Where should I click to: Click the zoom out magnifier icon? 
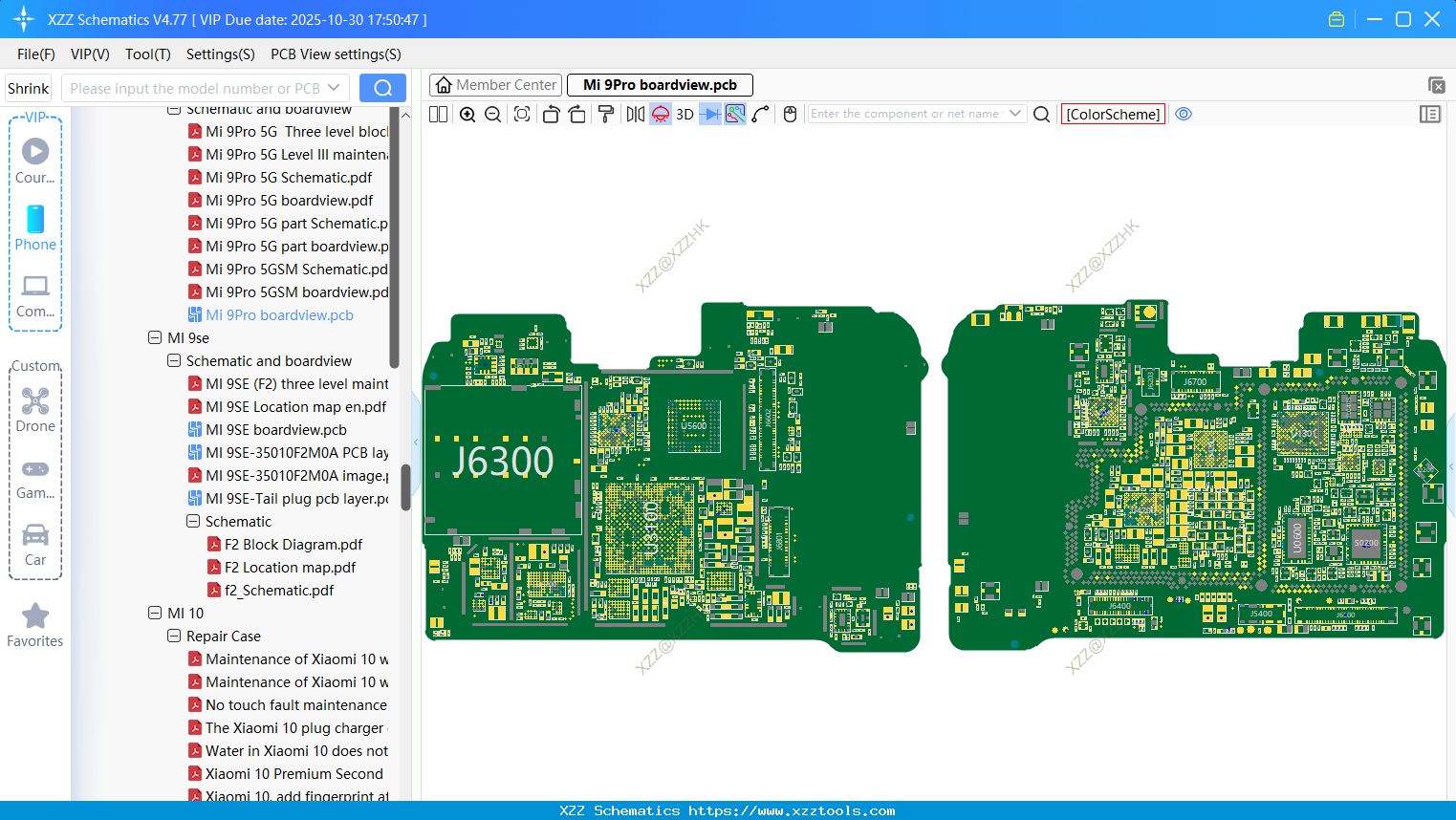click(493, 115)
